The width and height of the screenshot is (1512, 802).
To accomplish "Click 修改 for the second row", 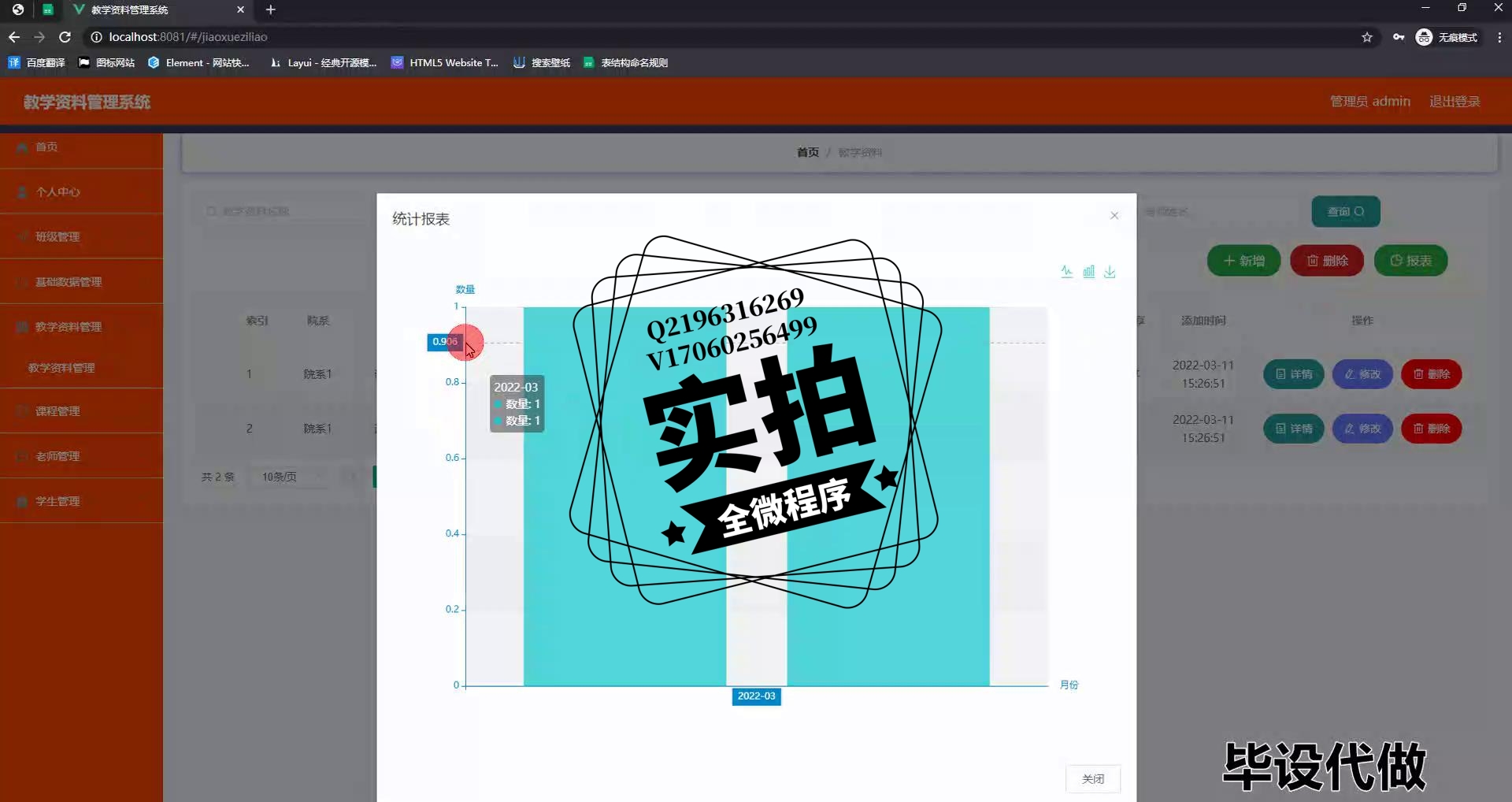I will 1362,429.
